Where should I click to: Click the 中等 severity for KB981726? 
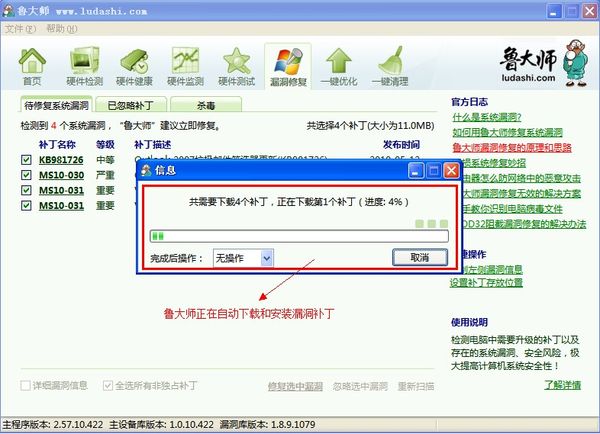coord(105,160)
